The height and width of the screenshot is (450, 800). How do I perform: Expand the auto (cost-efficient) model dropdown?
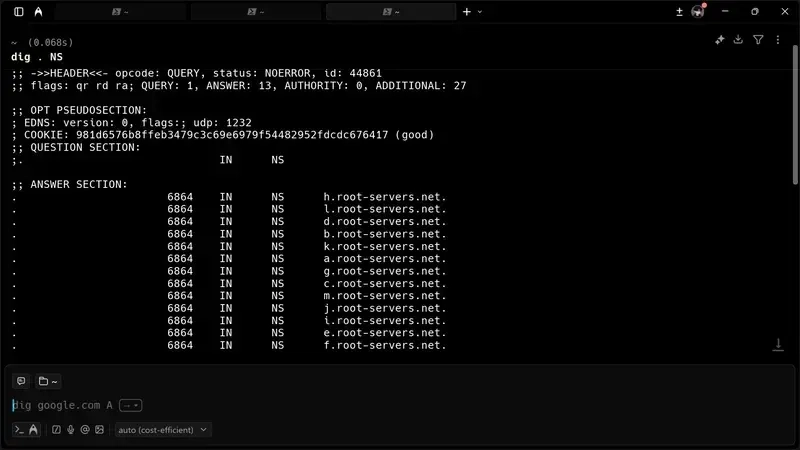(x=163, y=429)
